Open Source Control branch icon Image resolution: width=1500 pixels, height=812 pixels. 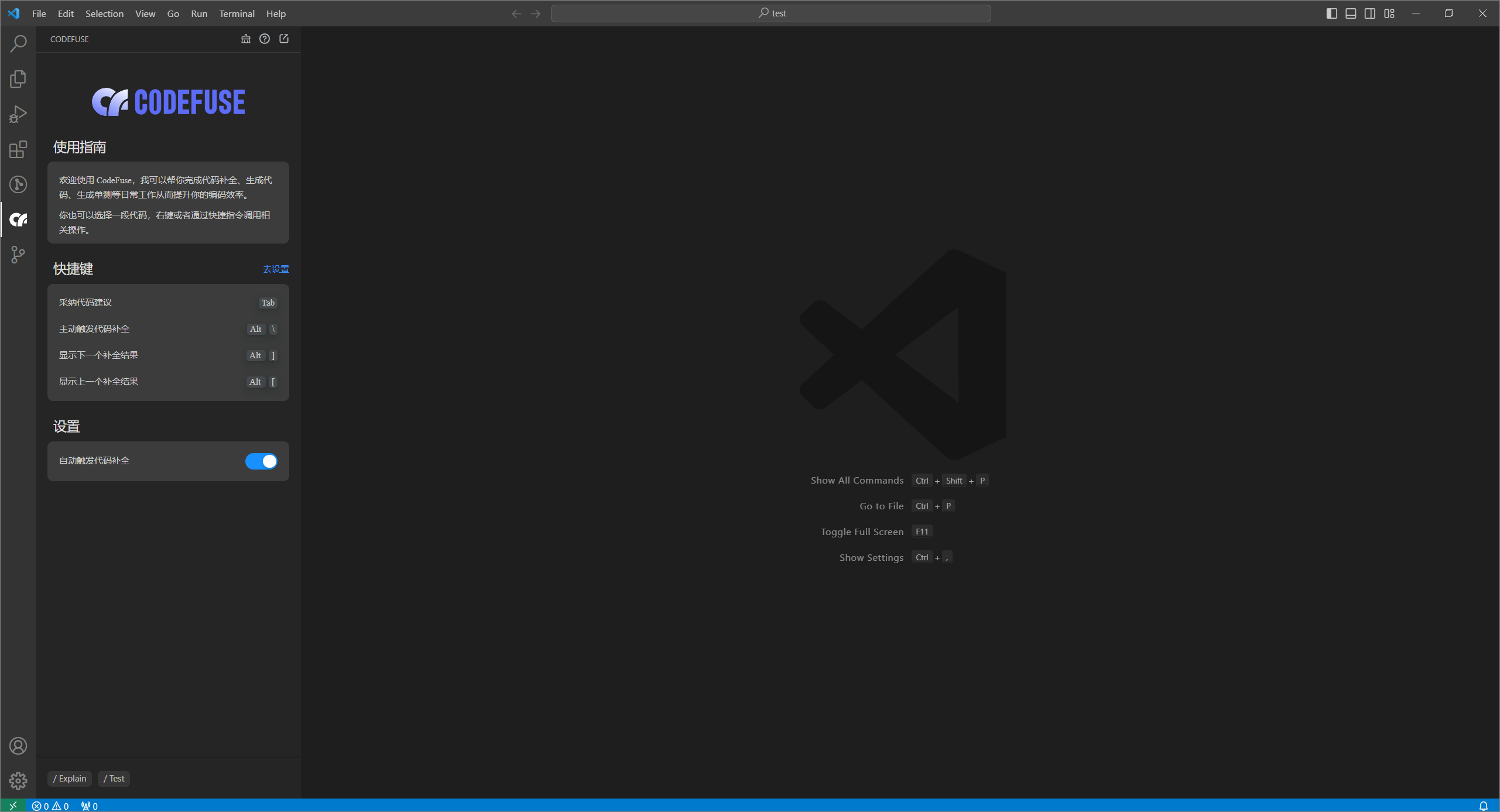pyautogui.click(x=18, y=255)
